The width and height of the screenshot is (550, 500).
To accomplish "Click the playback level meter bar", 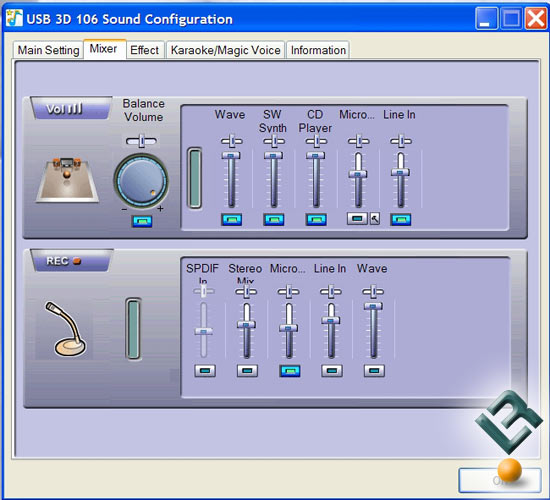I will point(195,178).
